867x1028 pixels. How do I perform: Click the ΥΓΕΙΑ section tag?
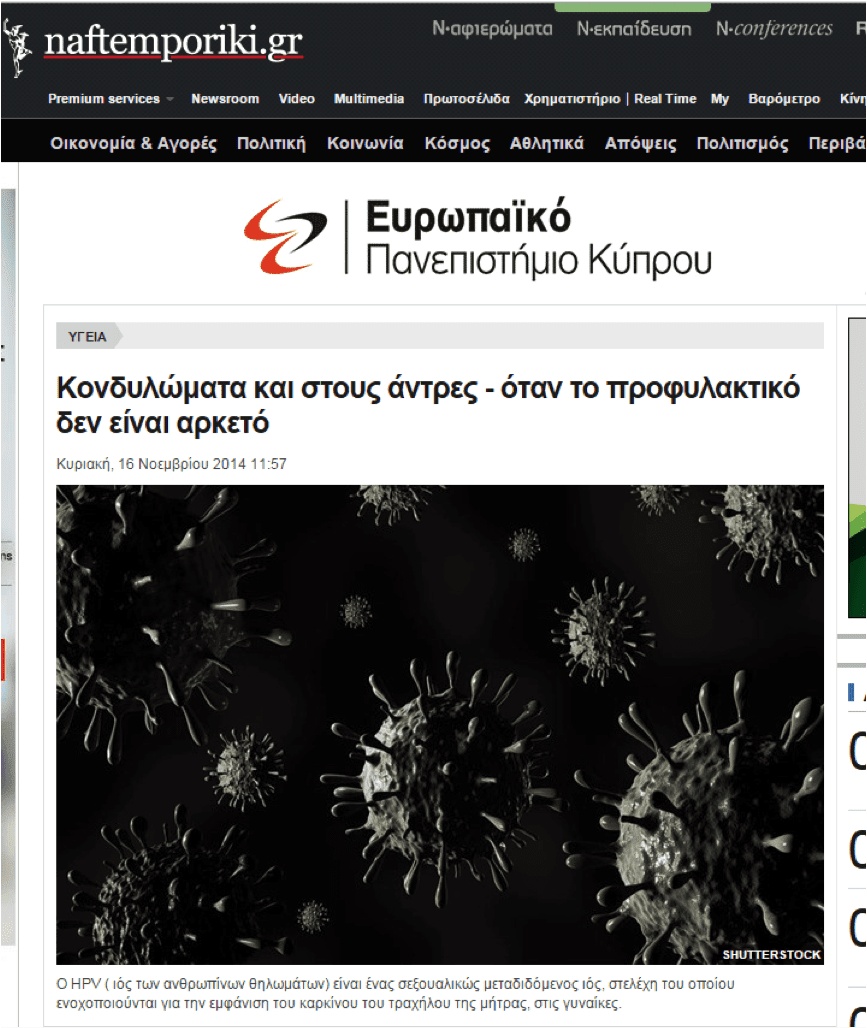88,337
